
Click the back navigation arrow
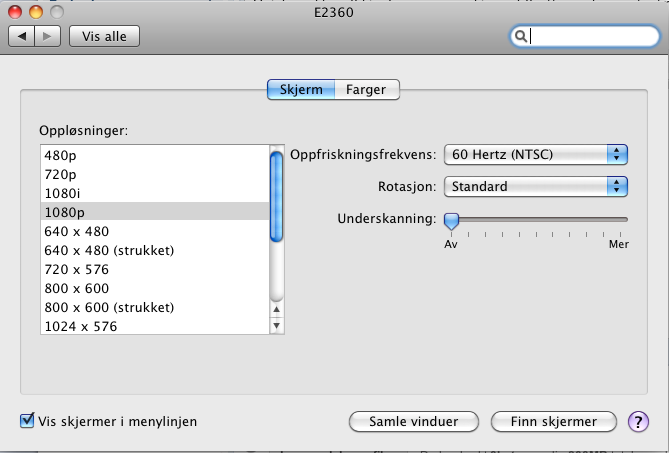tap(22, 36)
